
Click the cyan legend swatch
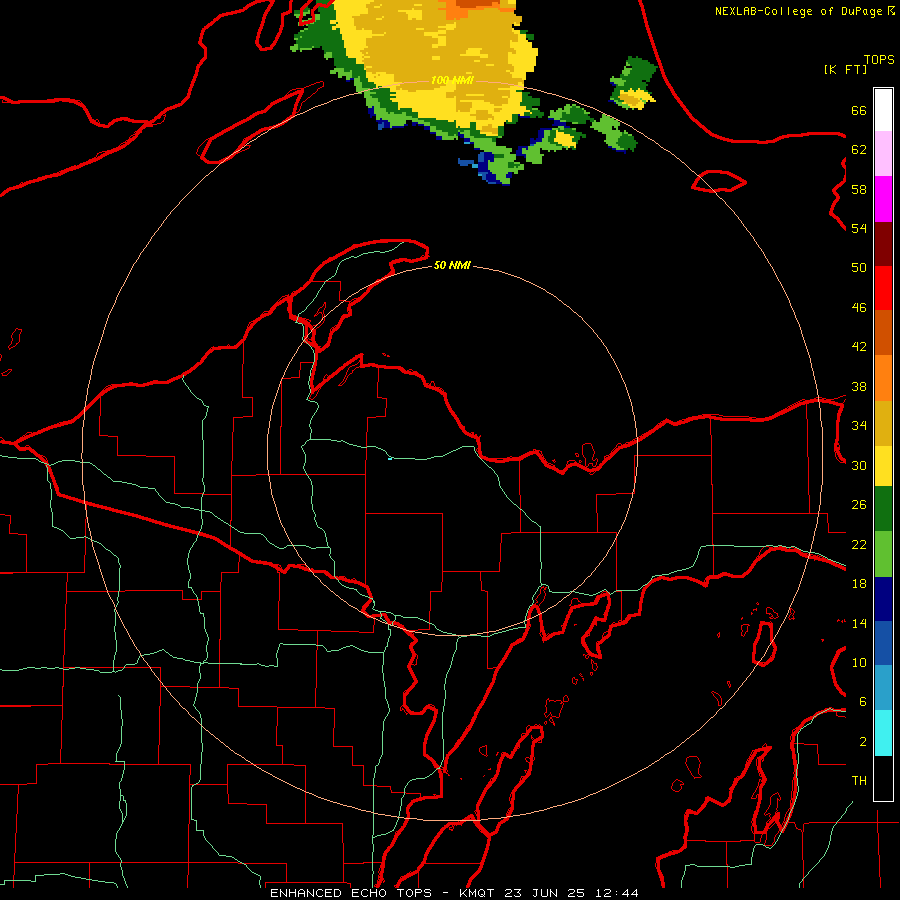(x=883, y=733)
